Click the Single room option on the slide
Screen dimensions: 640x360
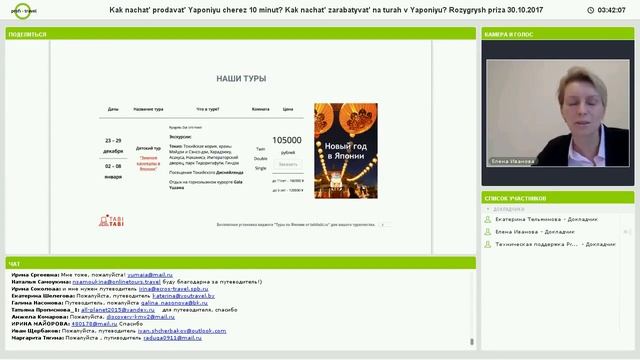(260, 168)
